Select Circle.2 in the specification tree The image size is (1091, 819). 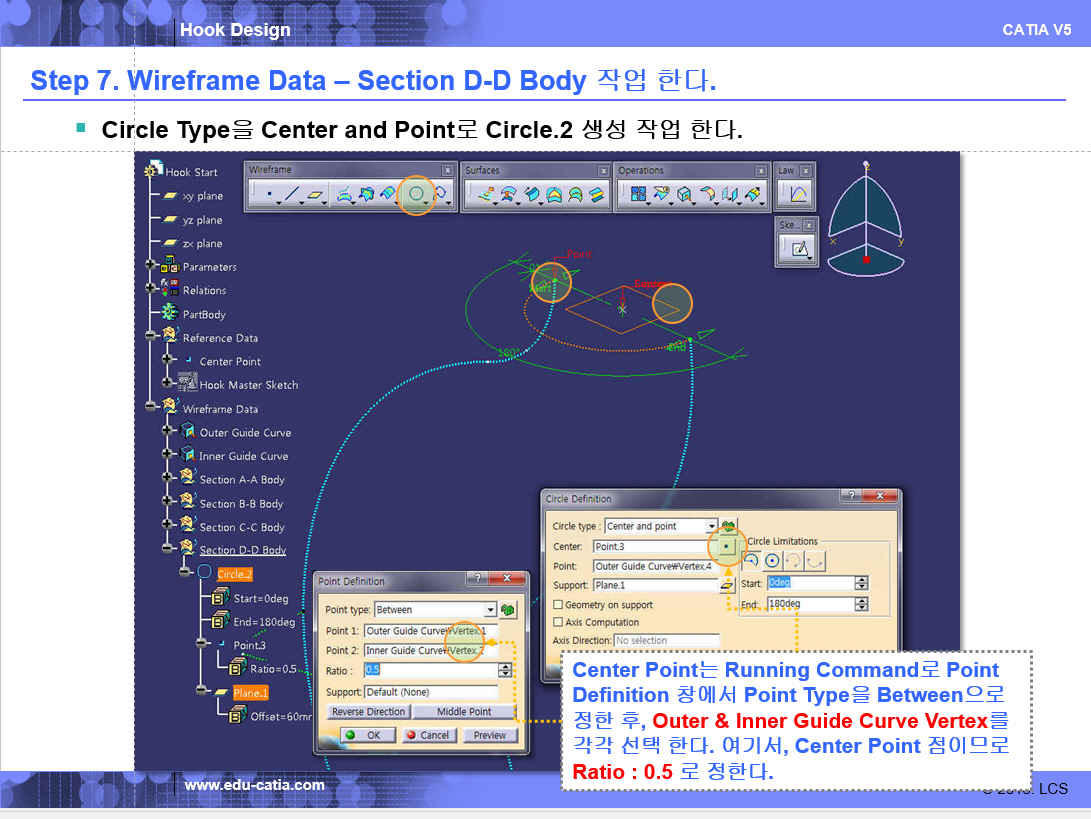click(234, 574)
